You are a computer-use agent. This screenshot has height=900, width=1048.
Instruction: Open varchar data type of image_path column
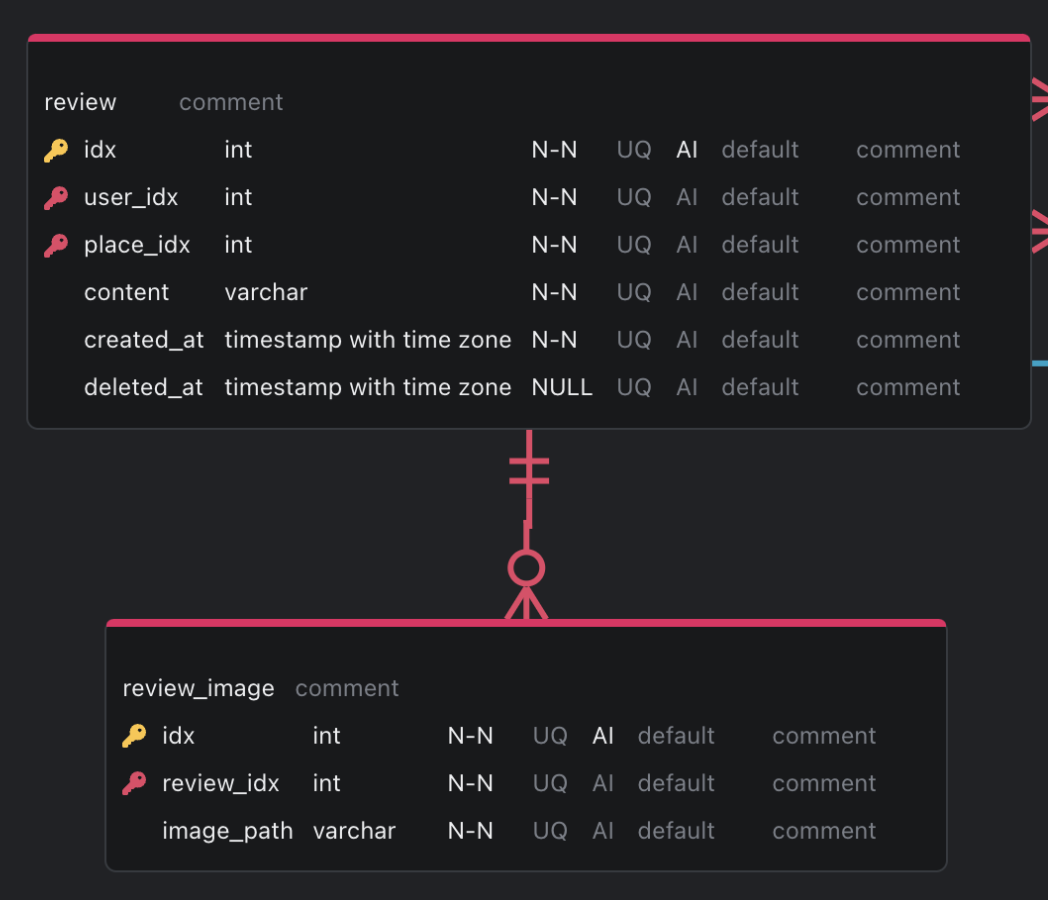point(354,831)
